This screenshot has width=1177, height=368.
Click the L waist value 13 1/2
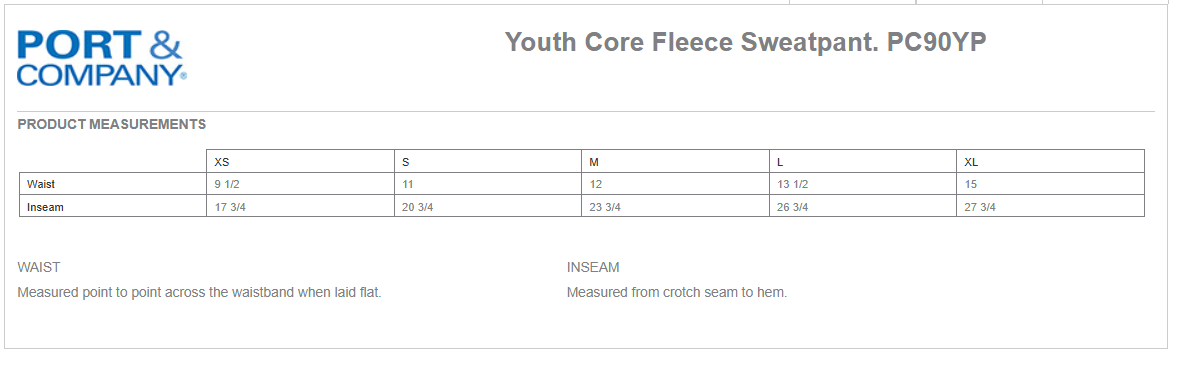tap(793, 185)
